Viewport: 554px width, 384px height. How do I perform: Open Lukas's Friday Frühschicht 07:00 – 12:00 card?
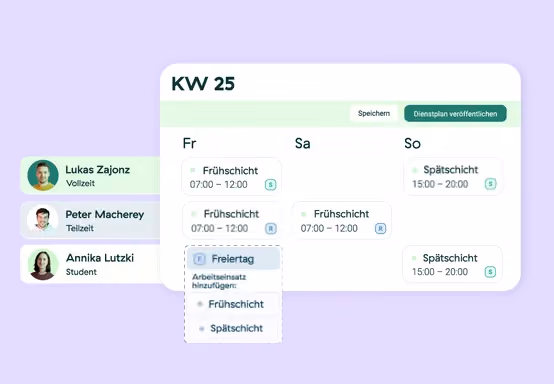(x=232, y=177)
